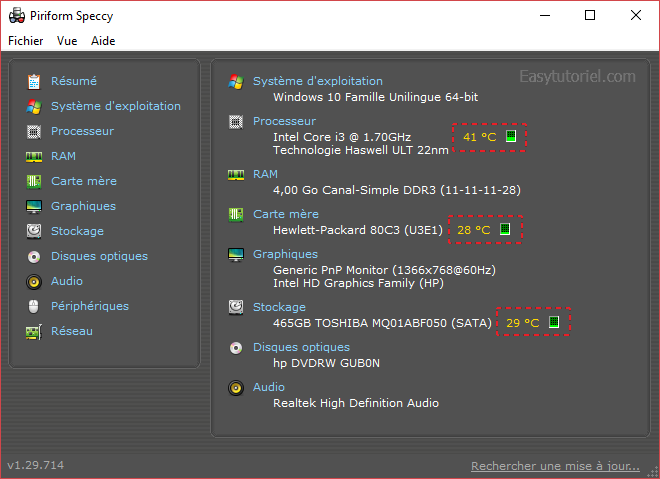Click the Audio heading in summary panel

pos(269,387)
